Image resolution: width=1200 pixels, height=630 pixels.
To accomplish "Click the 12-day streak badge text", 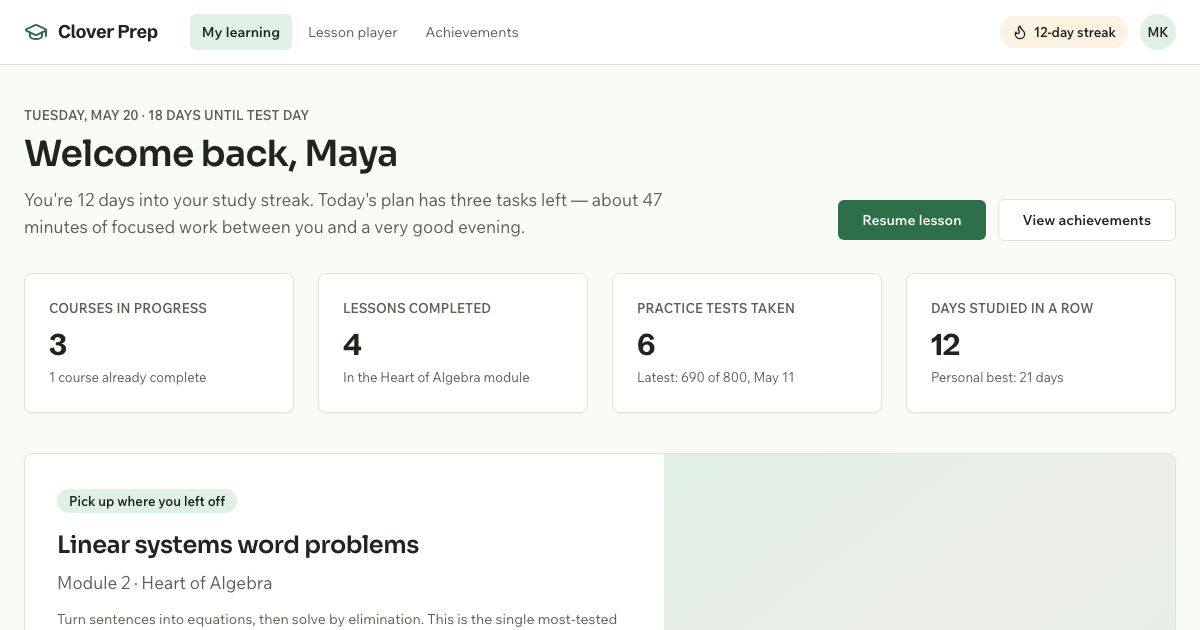I will click(1075, 32).
